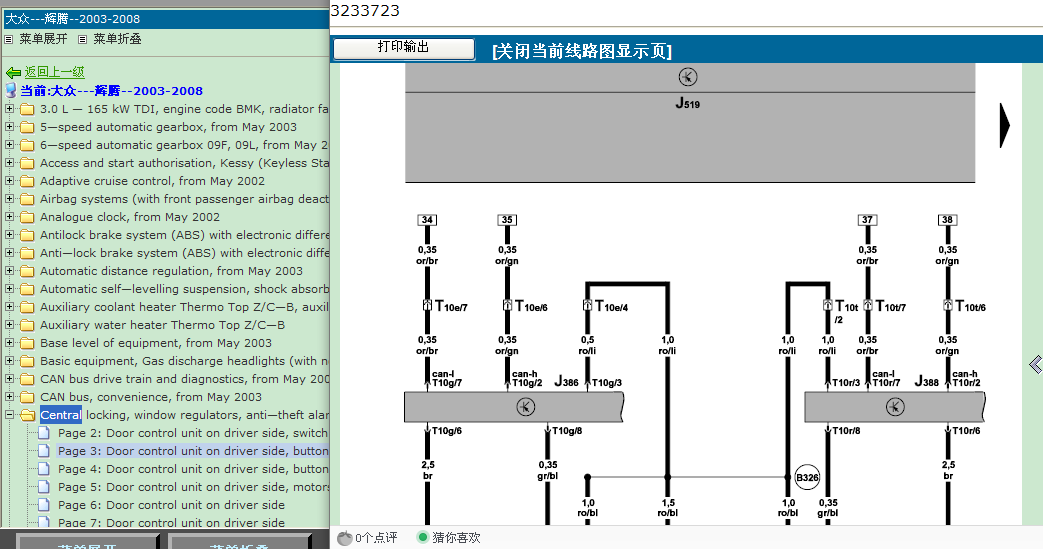Click folder icon of Auxiliary coolant heater
The height and width of the screenshot is (549, 1043).
pyautogui.click(x=27, y=307)
